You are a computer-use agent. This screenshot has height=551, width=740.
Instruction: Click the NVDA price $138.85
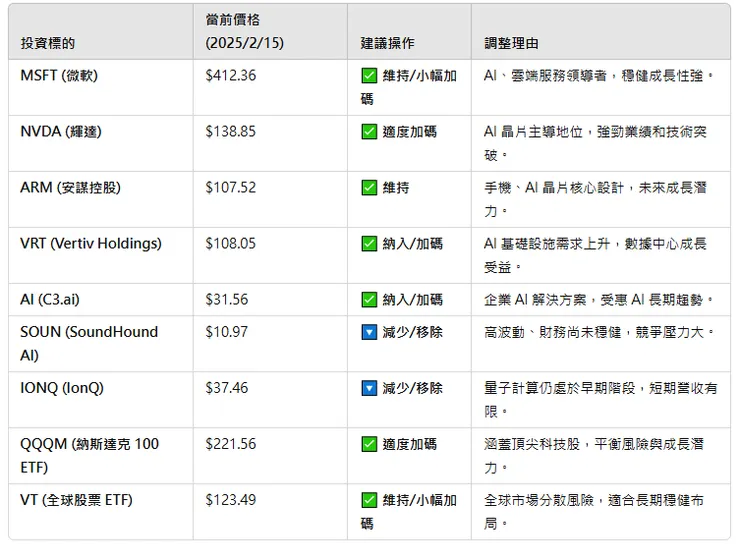pos(230,131)
